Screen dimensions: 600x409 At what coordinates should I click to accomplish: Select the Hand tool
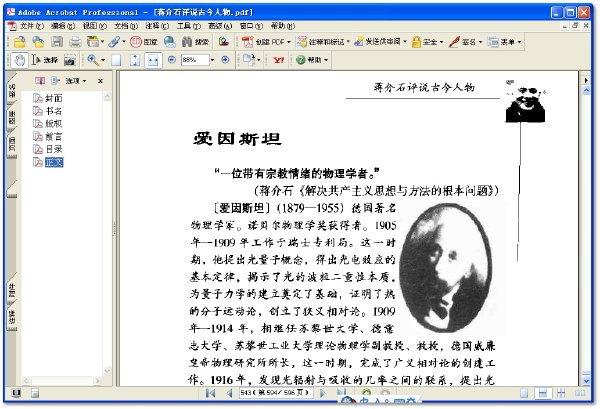20,60
